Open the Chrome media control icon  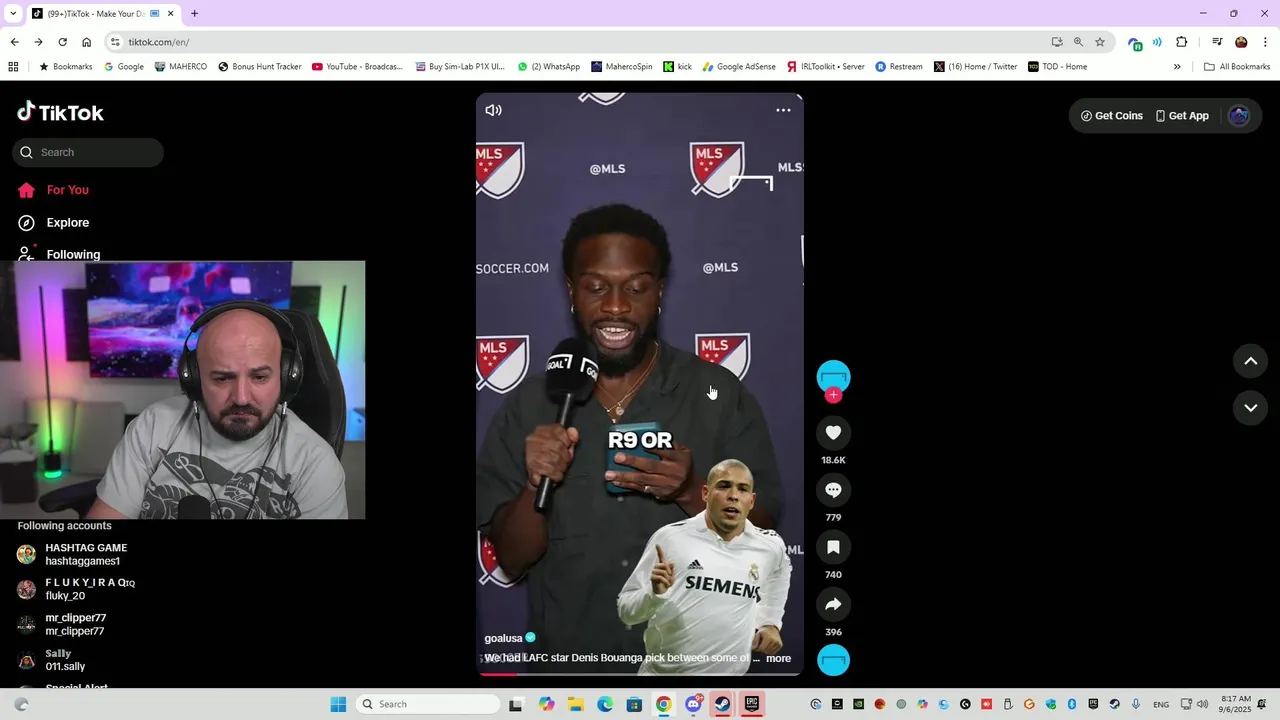pyautogui.click(x=1217, y=42)
